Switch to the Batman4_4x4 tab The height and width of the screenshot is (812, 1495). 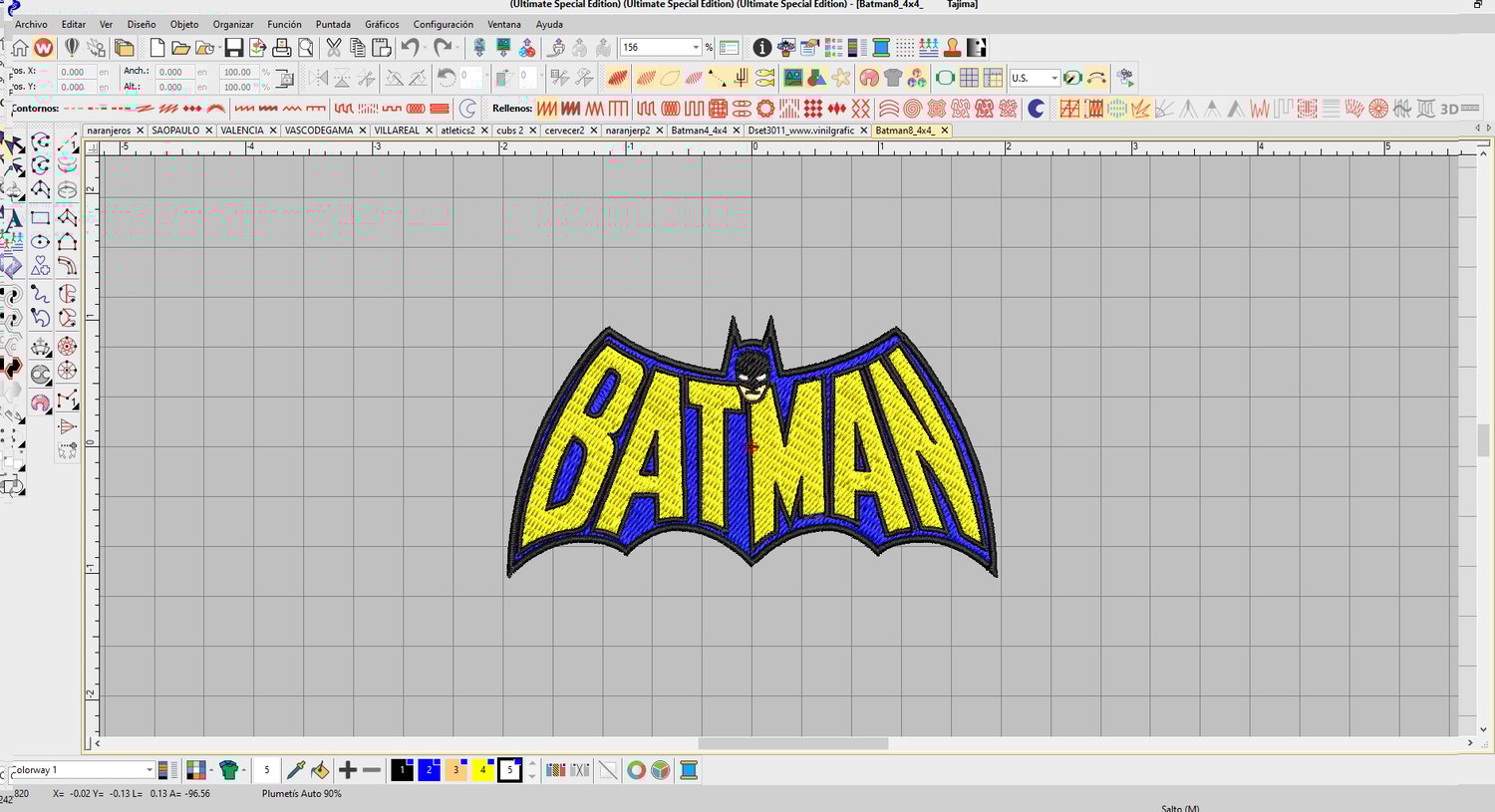699,131
